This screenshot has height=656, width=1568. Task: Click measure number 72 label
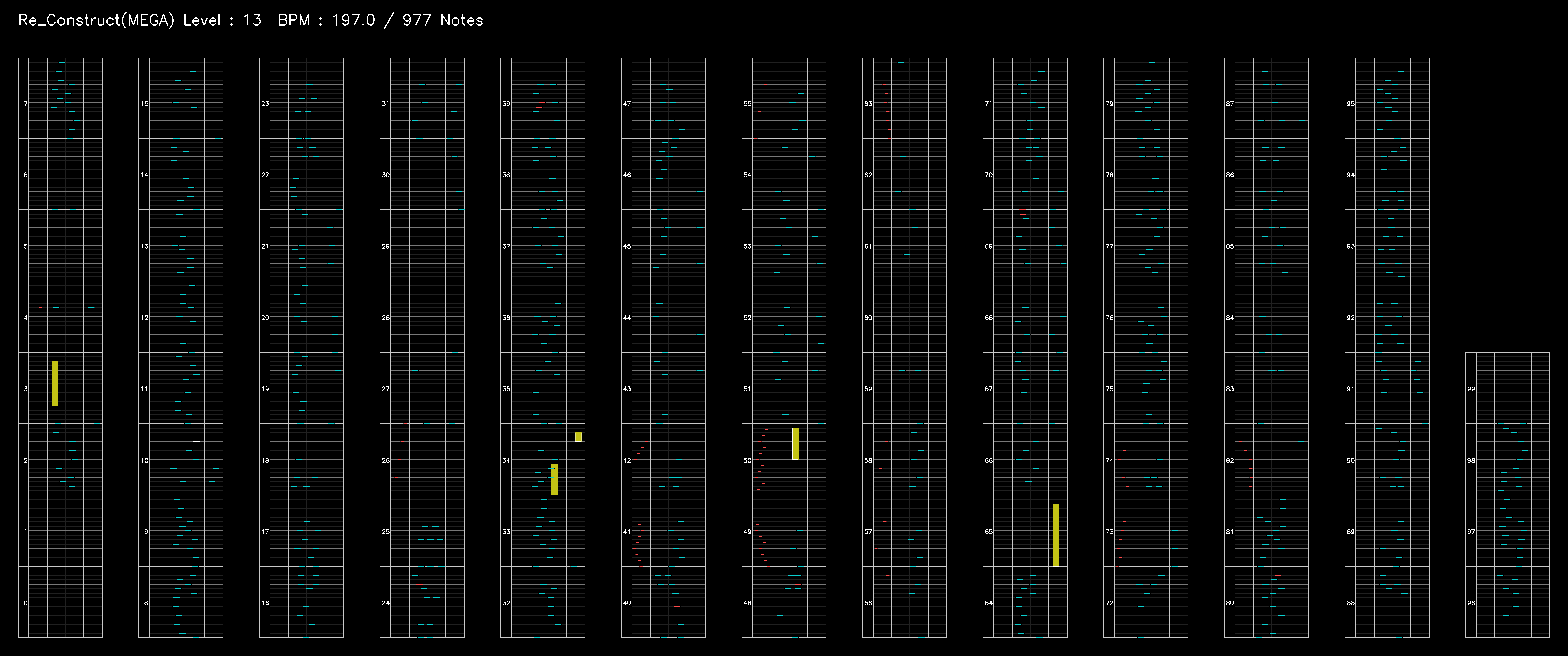click(1109, 603)
